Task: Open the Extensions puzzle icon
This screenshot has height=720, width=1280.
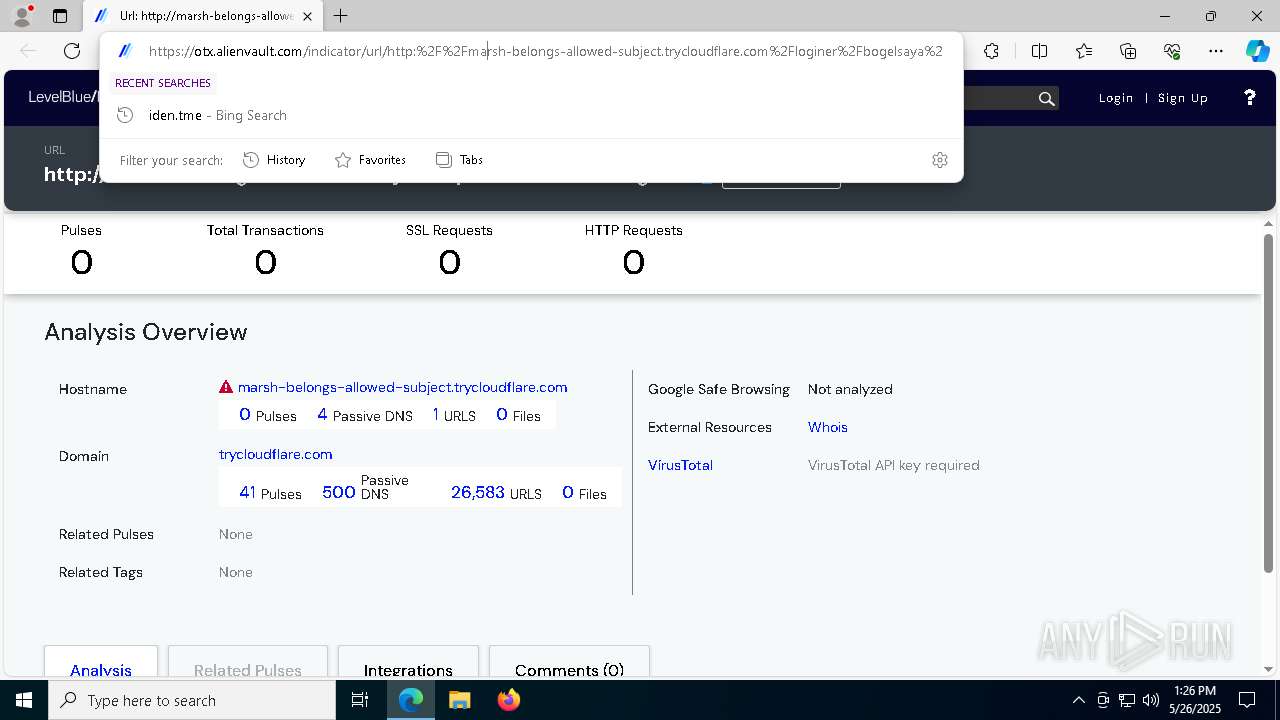Action: [991, 51]
